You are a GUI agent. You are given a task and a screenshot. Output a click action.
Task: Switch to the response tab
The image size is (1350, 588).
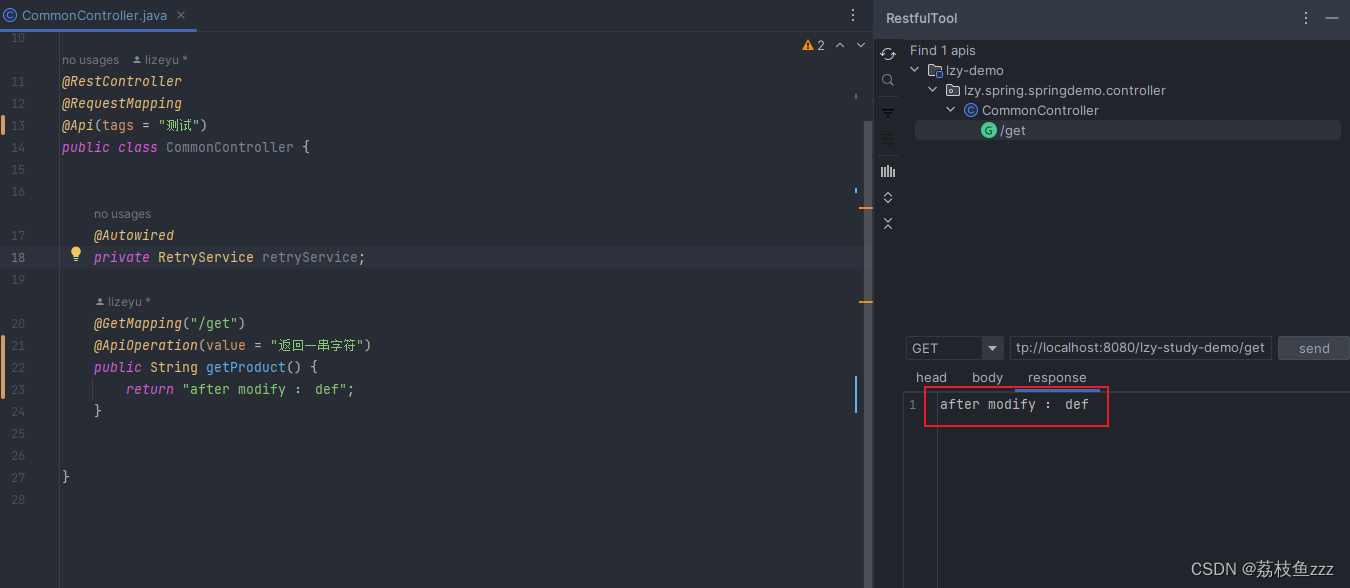click(1057, 377)
